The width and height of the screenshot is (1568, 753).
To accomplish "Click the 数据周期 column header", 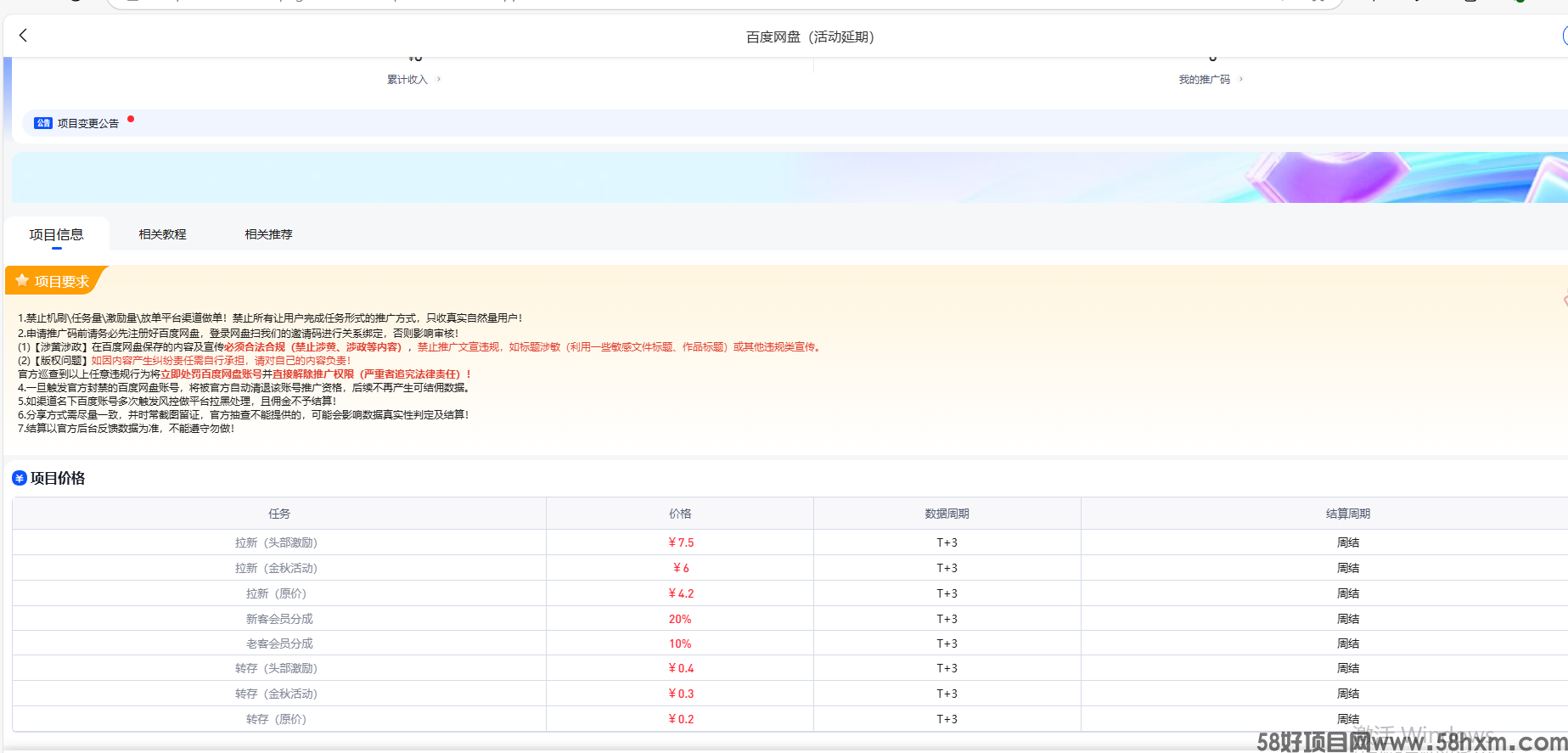I will click(947, 514).
